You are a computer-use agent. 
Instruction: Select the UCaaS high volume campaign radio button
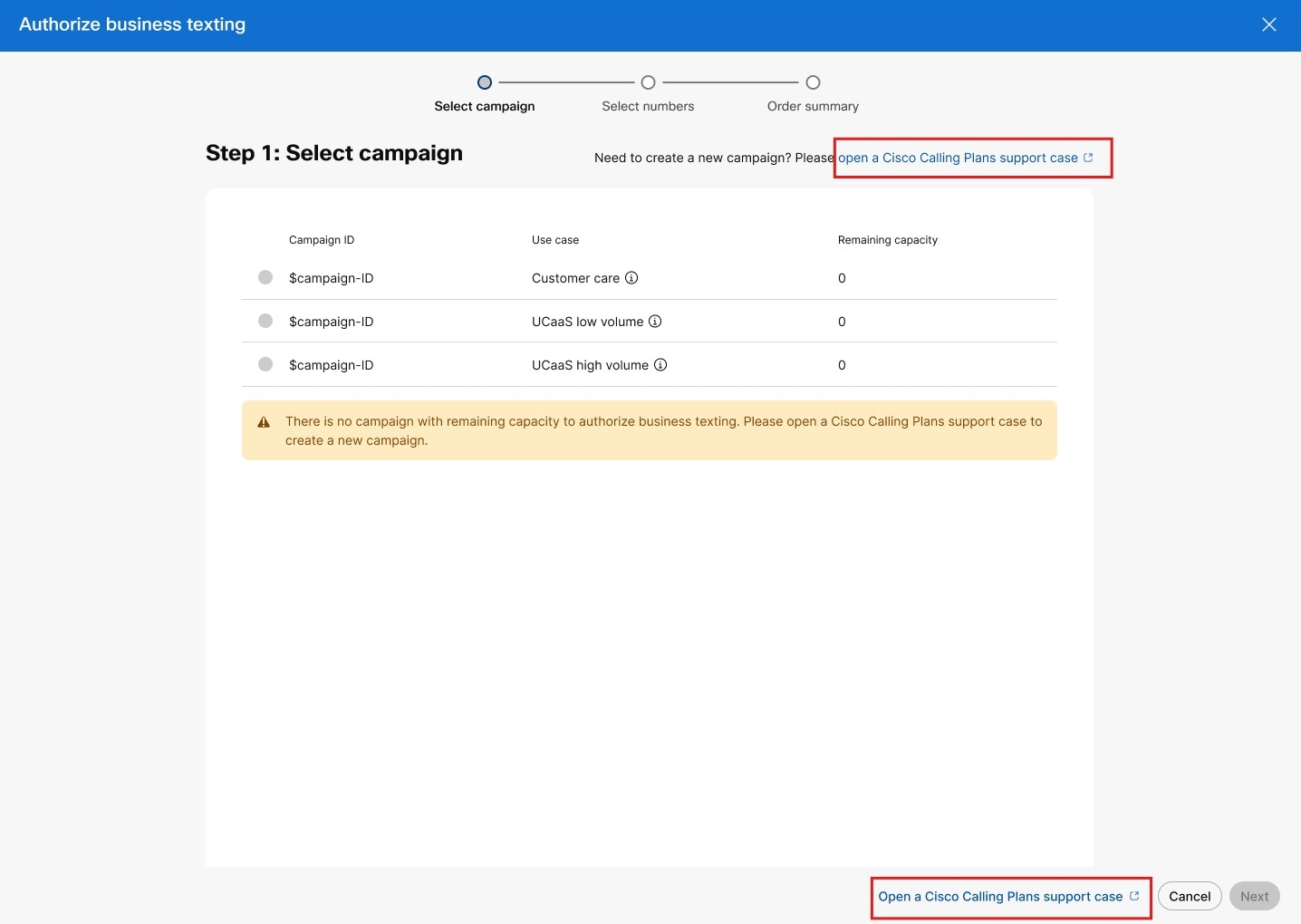(265, 364)
